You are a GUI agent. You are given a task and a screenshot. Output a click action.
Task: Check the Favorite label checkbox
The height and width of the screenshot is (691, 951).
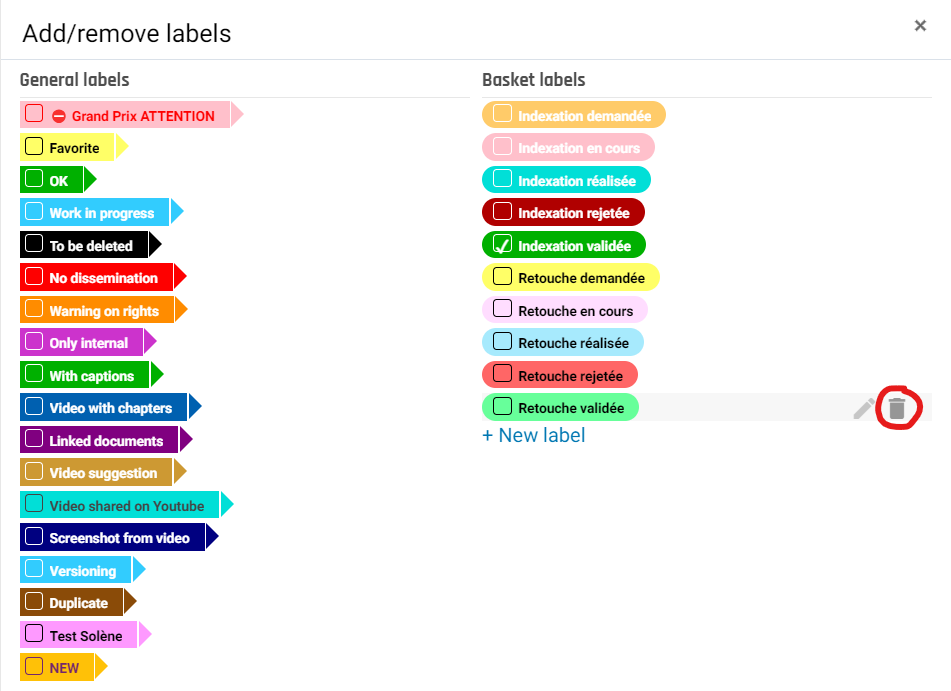(34, 147)
